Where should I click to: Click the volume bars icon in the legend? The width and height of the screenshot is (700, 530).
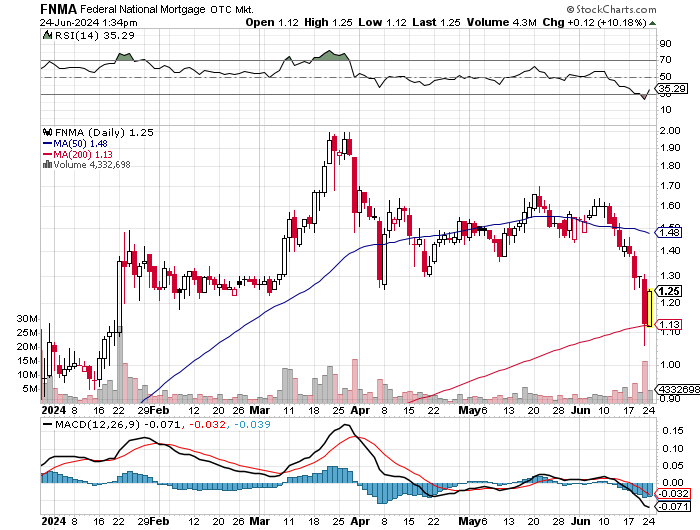coord(47,164)
